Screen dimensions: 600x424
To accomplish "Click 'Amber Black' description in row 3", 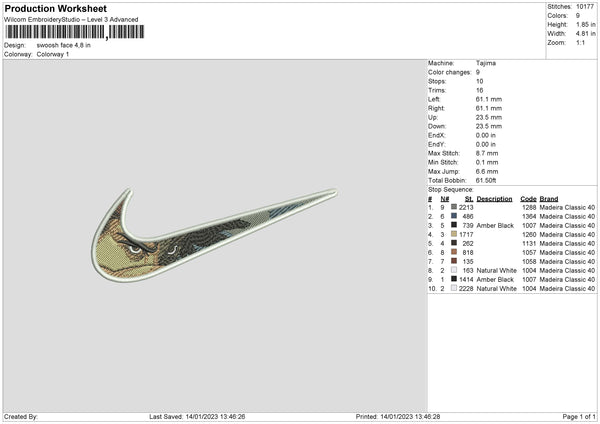I will click(495, 225).
